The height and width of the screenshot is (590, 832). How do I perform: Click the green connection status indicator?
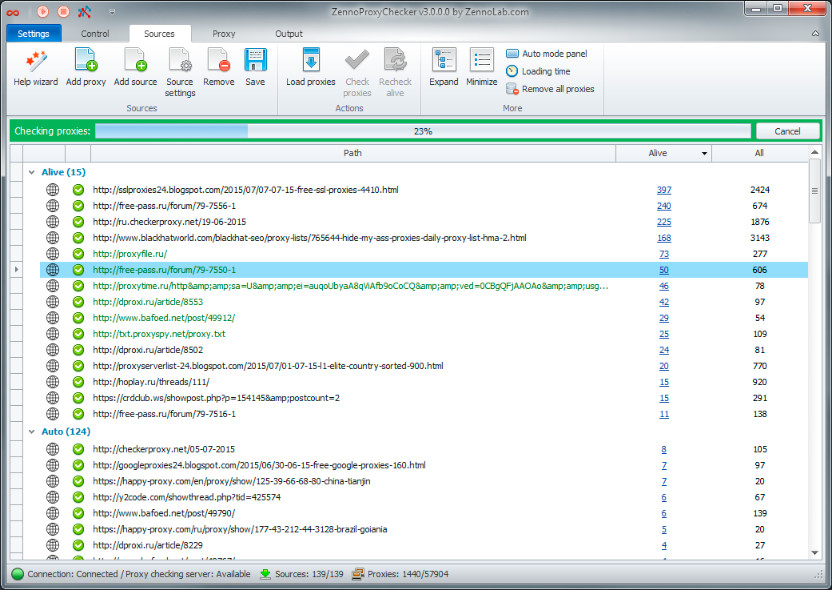tap(18, 574)
